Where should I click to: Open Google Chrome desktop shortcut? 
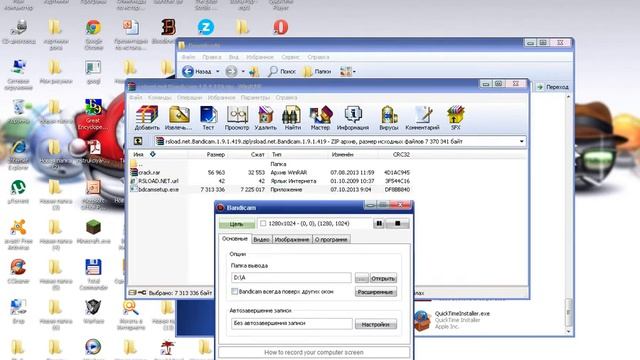pos(93,33)
